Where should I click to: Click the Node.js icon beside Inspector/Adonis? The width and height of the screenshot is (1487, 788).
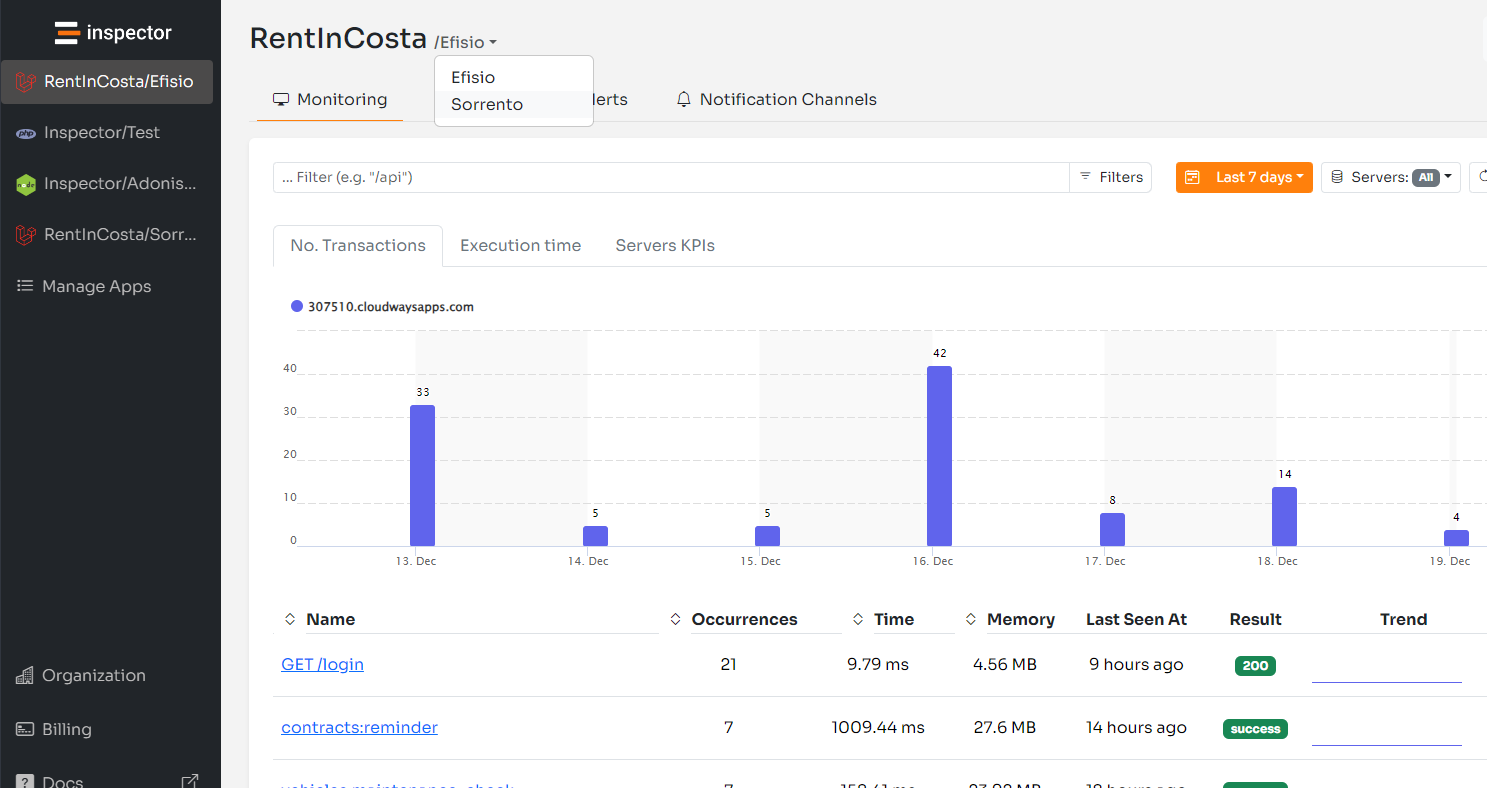click(x=26, y=184)
